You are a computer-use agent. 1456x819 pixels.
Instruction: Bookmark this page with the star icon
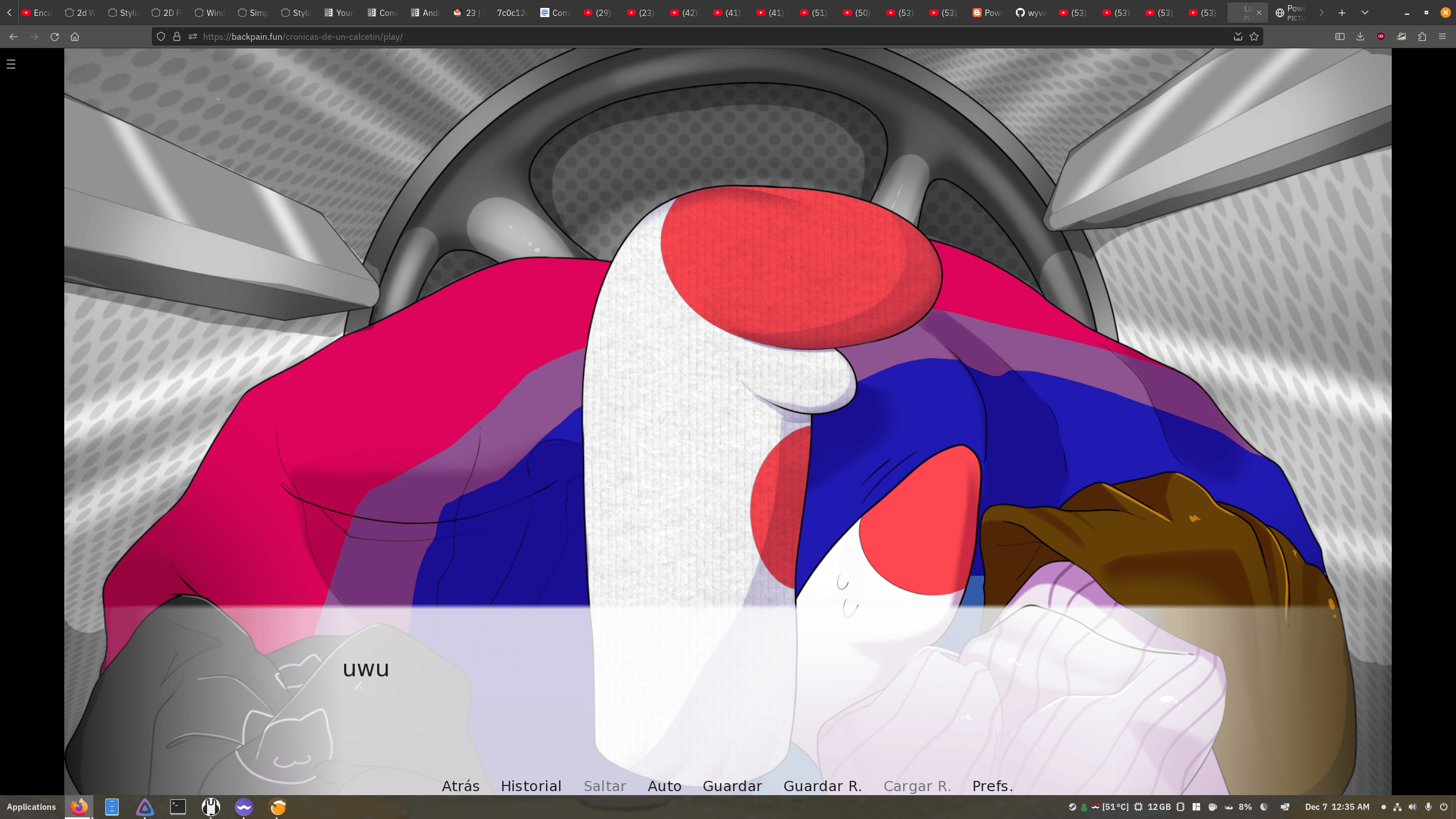point(1254,36)
